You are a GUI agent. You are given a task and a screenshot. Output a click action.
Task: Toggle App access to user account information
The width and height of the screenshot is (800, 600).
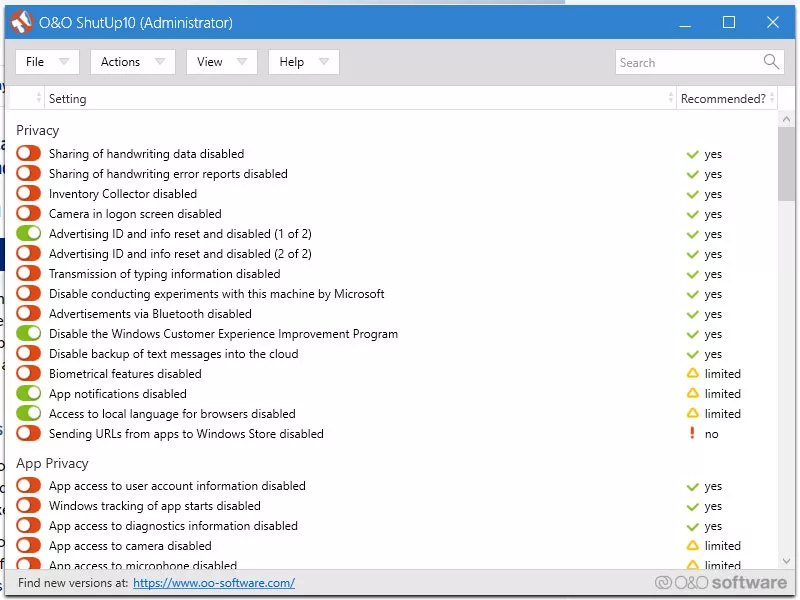click(x=28, y=485)
